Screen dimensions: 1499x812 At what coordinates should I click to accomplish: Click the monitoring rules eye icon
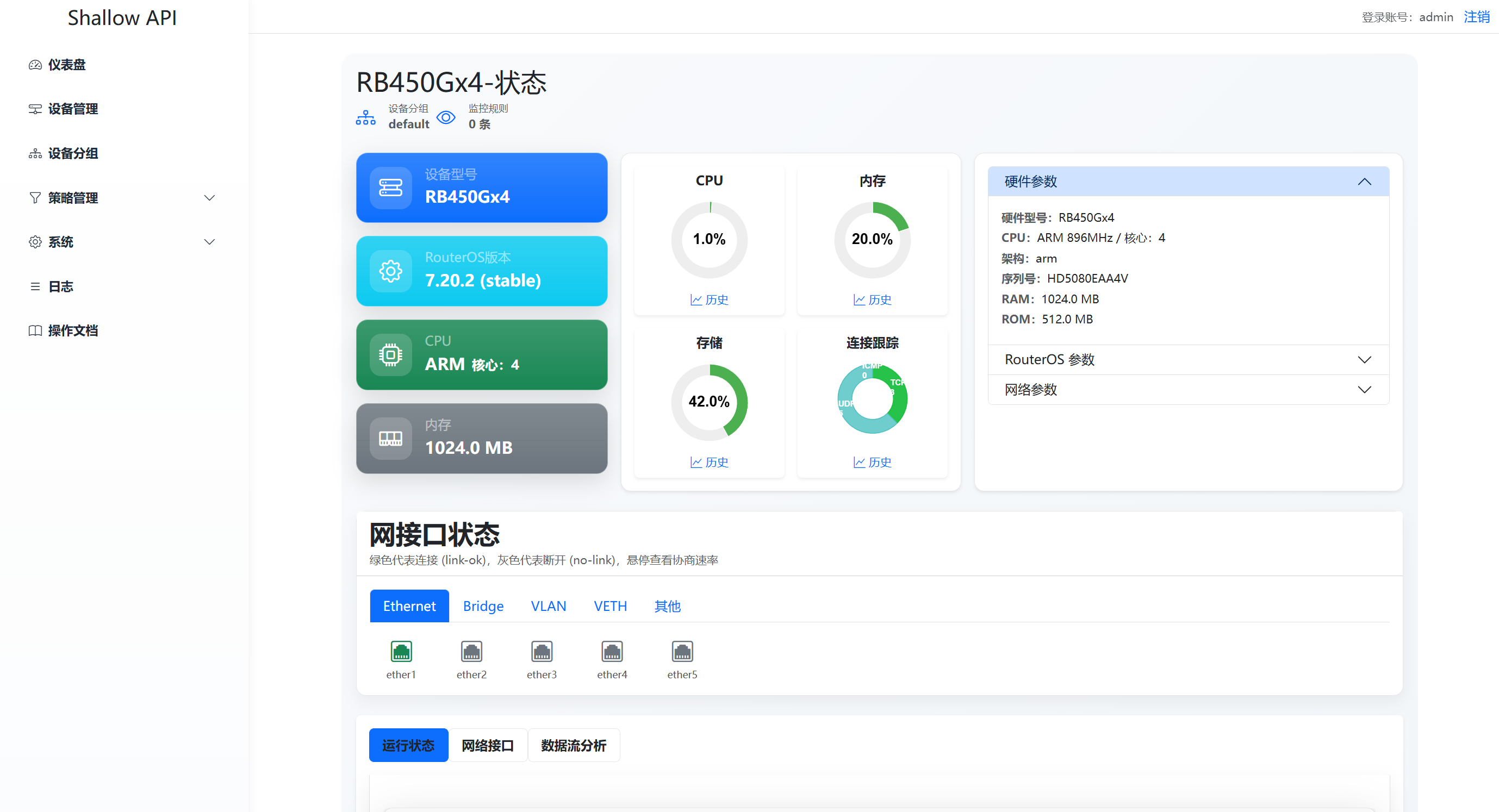click(x=446, y=117)
